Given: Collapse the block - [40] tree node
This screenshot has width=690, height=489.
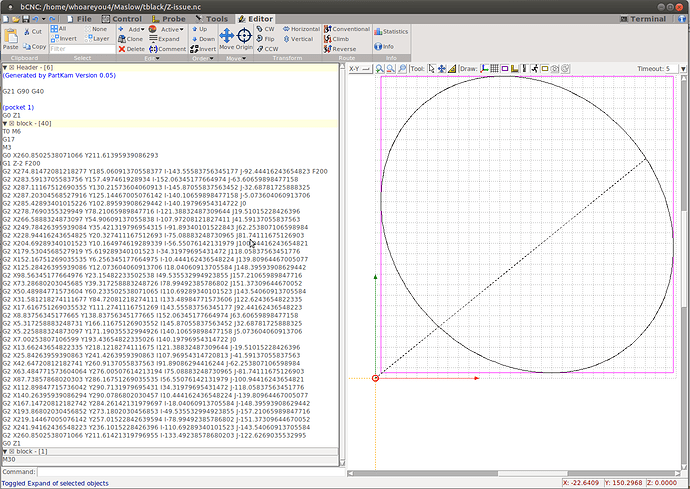Looking at the screenshot, I should [x=5, y=124].
